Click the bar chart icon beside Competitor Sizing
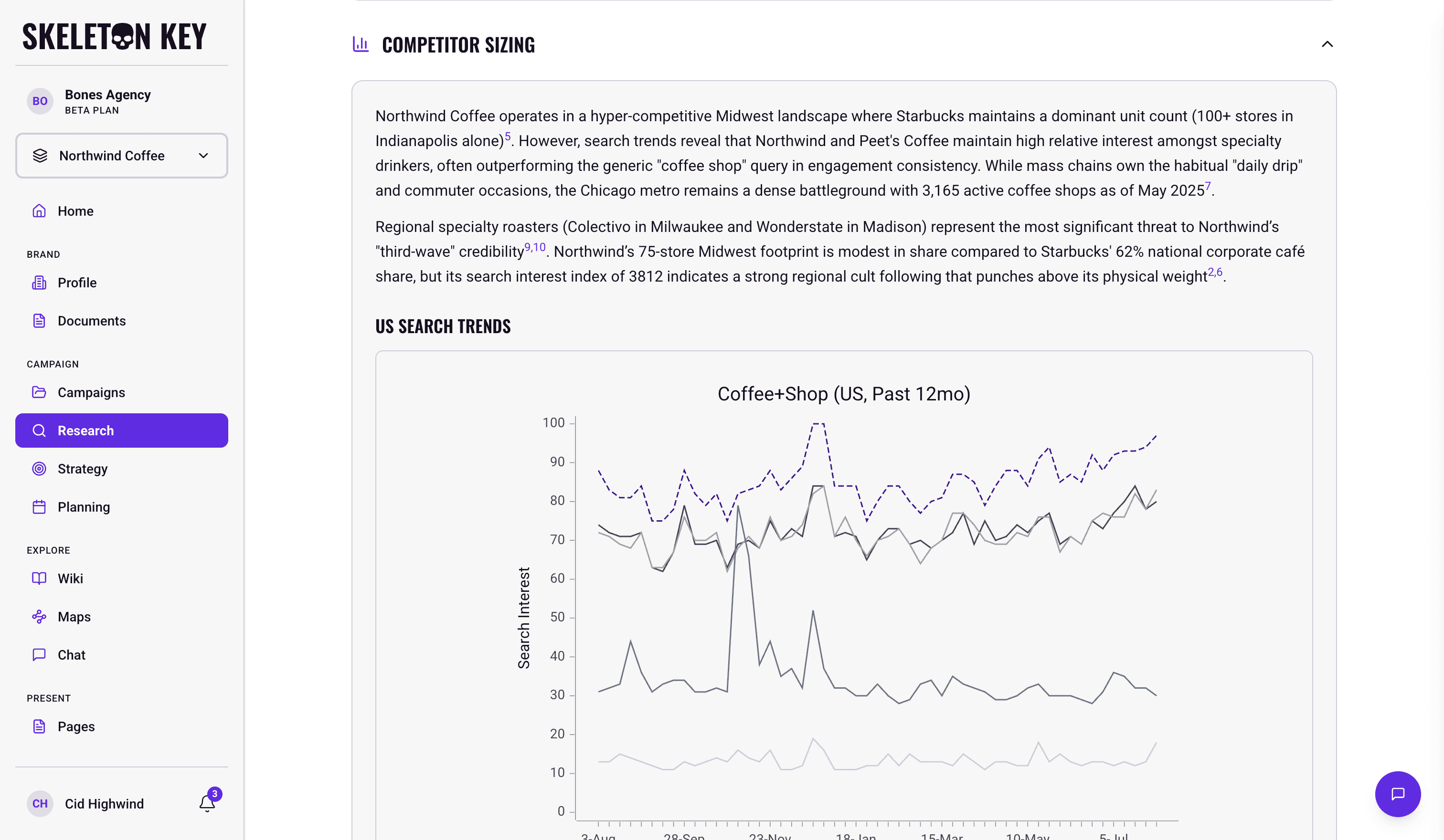Viewport: 1444px width, 840px height. 361,44
